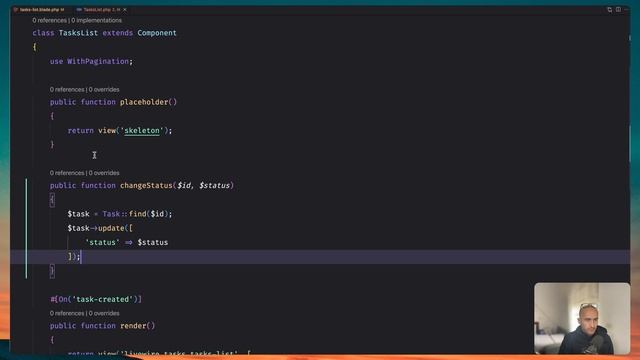
Task: Click the TasksList class name
Action: tap(78, 33)
